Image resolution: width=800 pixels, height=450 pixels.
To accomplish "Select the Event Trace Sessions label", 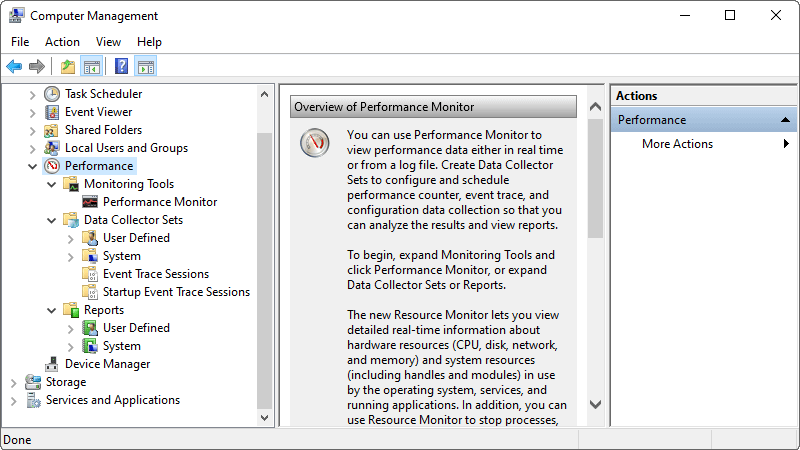I will point(156,274).
